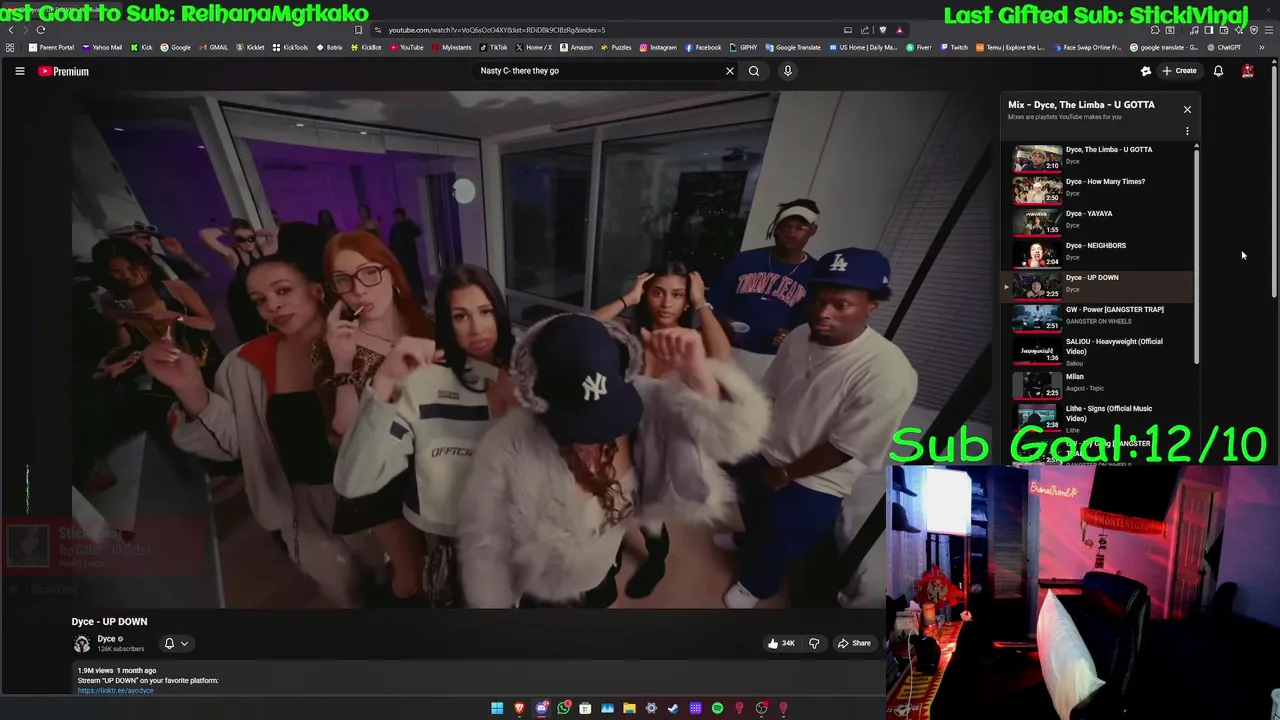Viewport: 1280px width, 720px height.
Task: Open the TikTok bookmark
Action: click(x=493, y=47)
